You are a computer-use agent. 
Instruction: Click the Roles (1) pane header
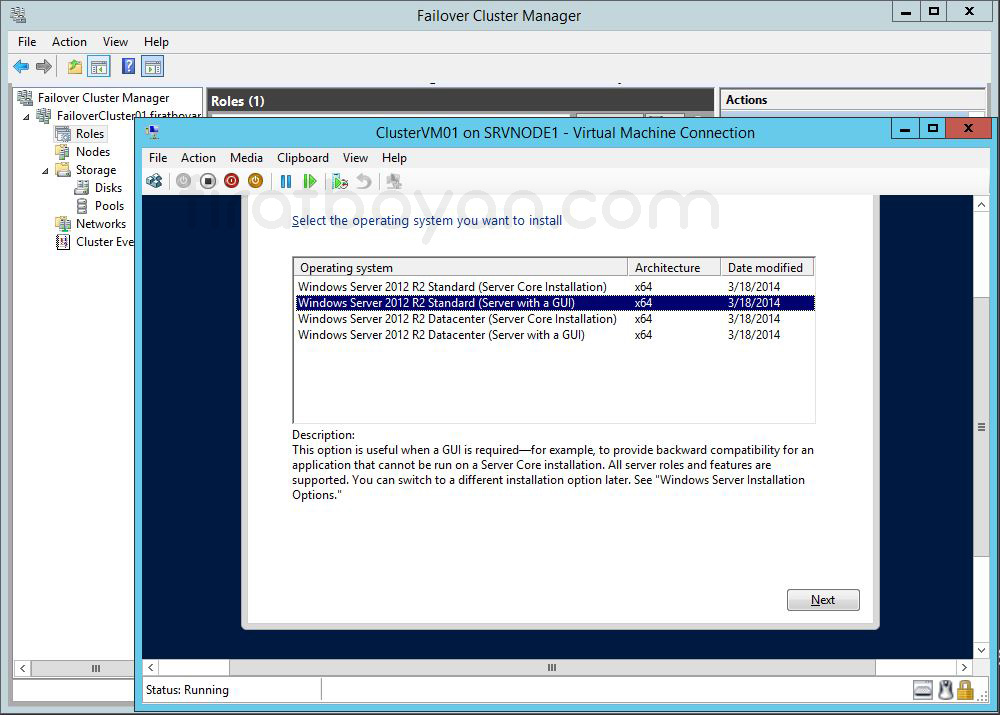460,101
